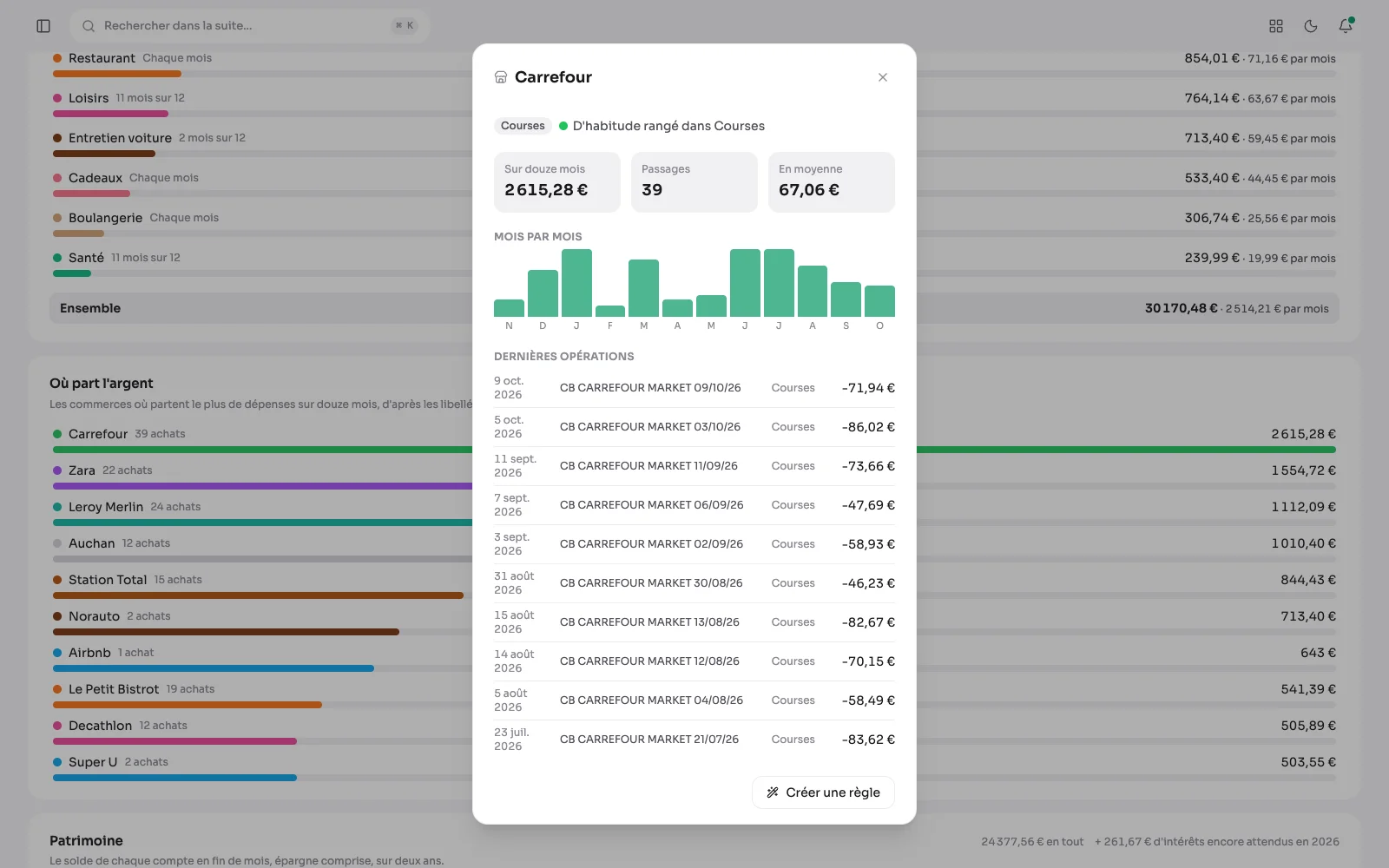Close the Carrefour dialog
Screen dimensions: 1389x868
click(883, 77)
